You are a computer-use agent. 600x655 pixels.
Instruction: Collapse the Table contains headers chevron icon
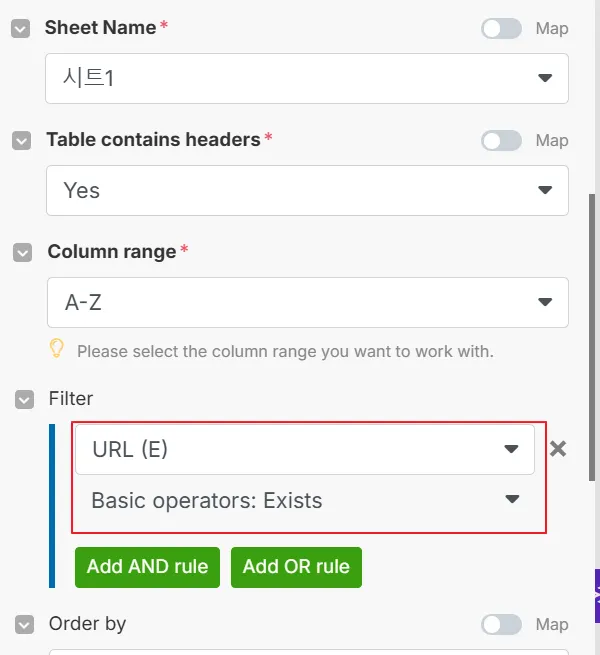tap(21, 141)
